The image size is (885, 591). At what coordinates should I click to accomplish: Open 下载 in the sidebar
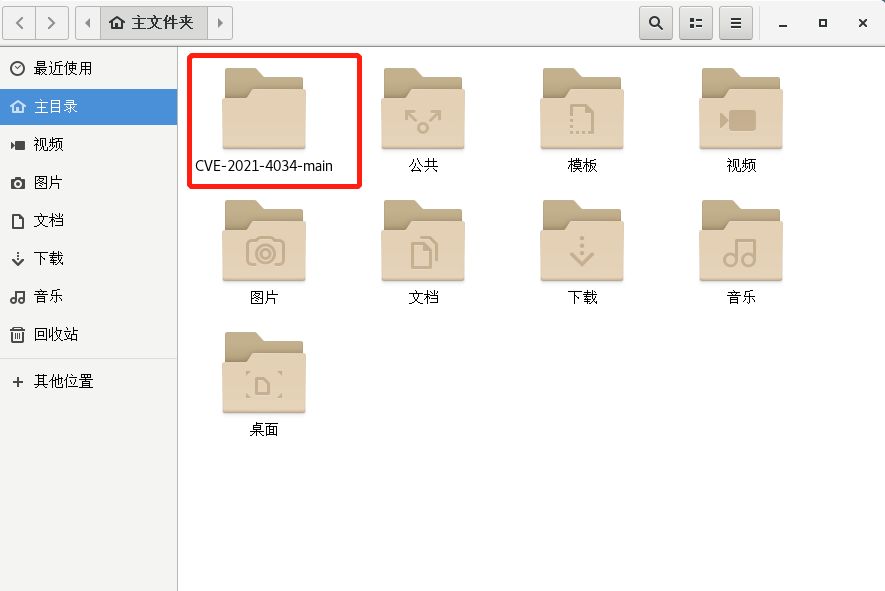click(89, 258)
